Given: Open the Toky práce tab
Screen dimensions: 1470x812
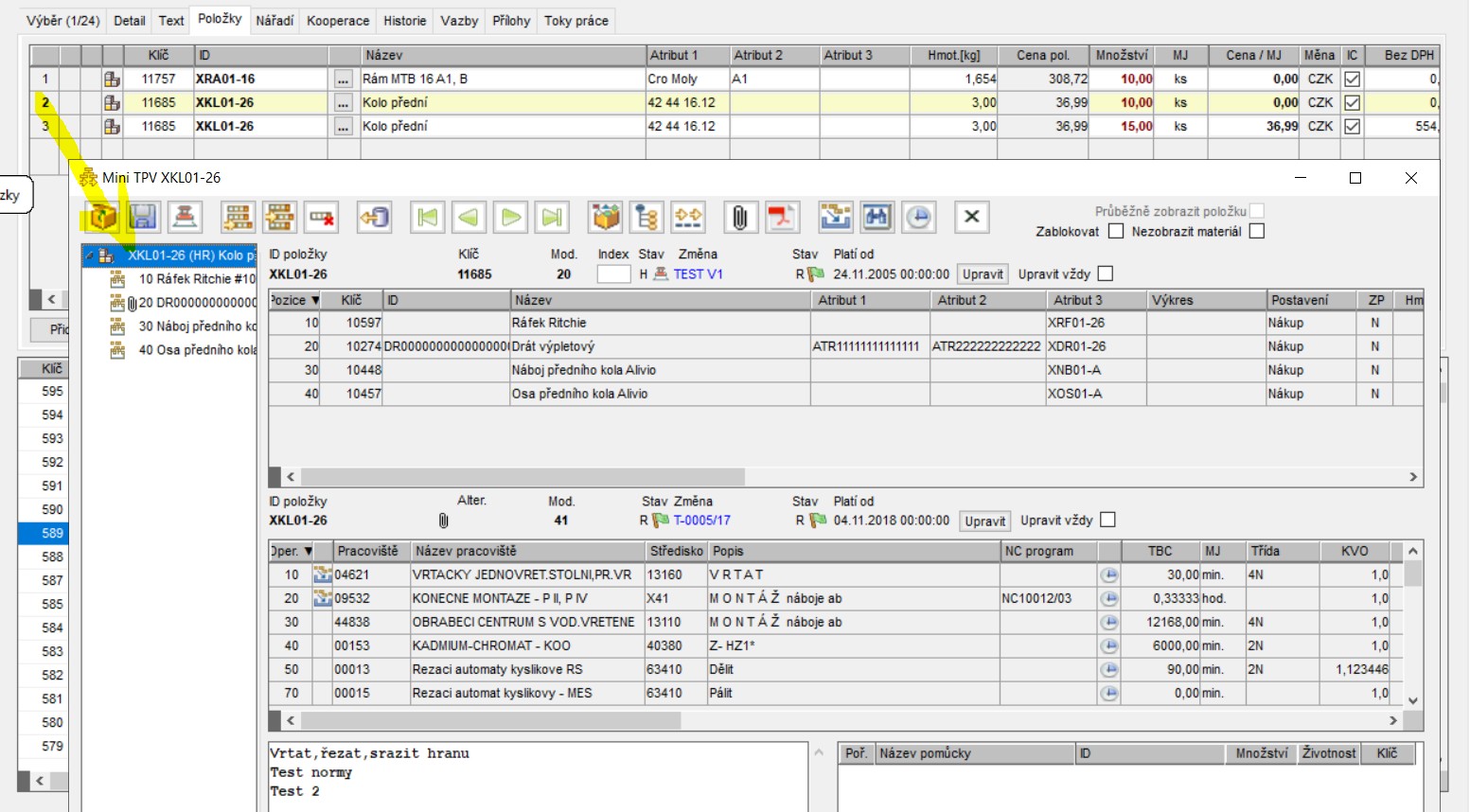Looking at the screenshot, I should coord(576,21).
